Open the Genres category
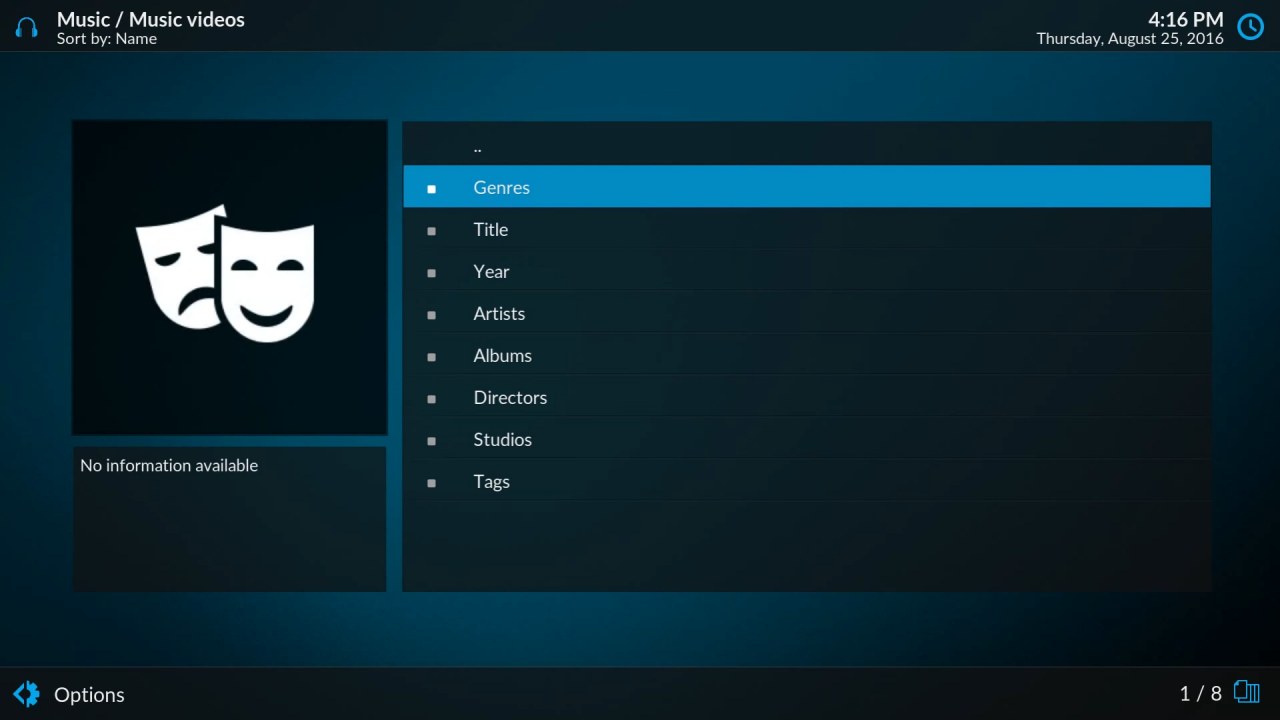 (501, 187)
